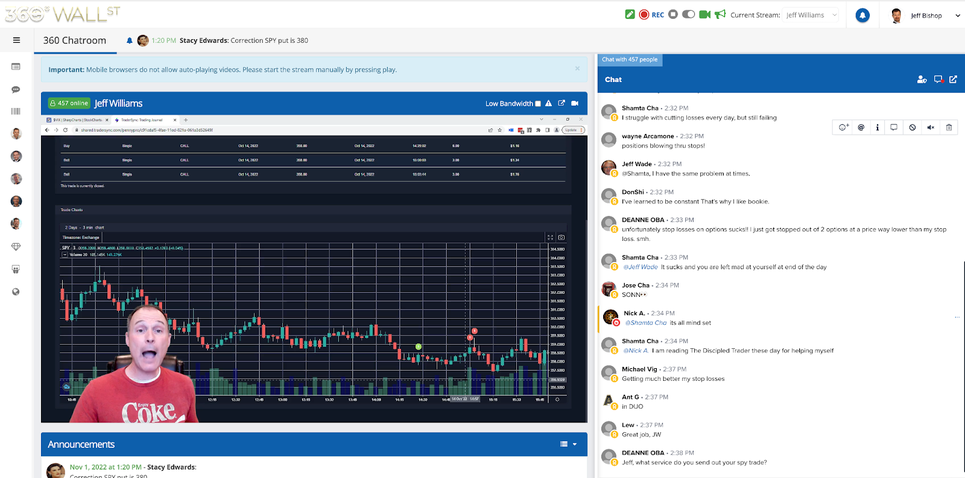Click the Announcements panel header title
965x478 pixels.
[81, 444]
